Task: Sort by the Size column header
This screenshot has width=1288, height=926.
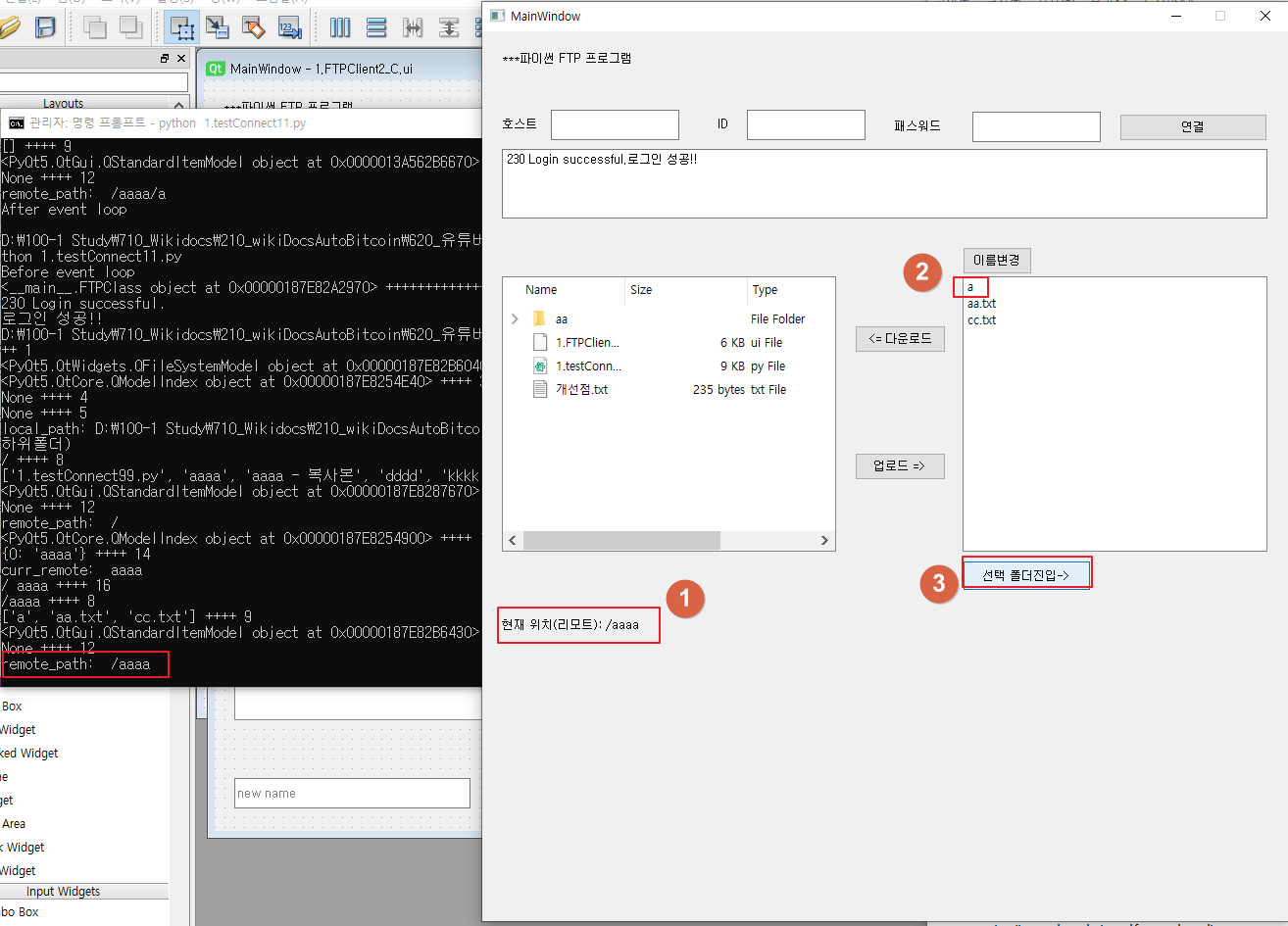Action: [x=686, y=290]
